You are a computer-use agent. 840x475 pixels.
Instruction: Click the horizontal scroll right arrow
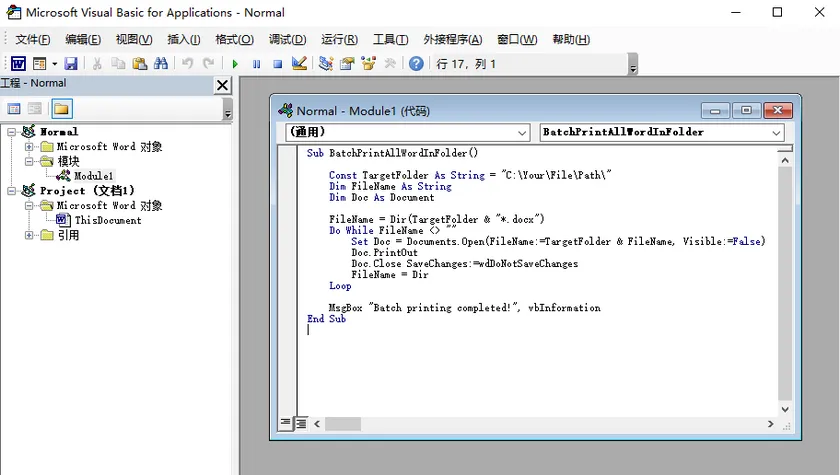pos(770,424)
